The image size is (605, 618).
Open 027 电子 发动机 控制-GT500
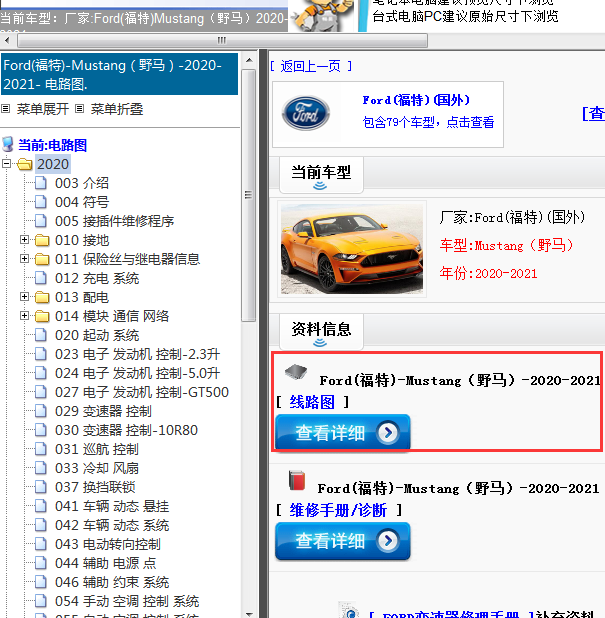(141, 392)
